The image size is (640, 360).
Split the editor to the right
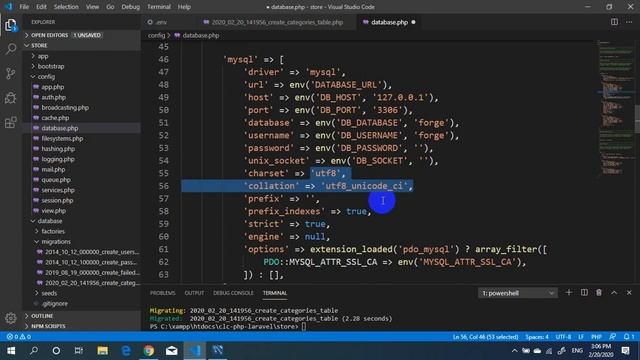pyautogui.click(x=614, y=22)
